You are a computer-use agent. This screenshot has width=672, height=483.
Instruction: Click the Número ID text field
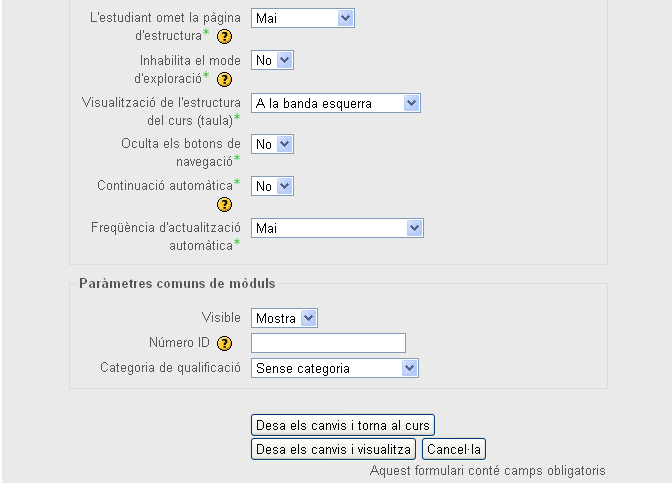328,343
